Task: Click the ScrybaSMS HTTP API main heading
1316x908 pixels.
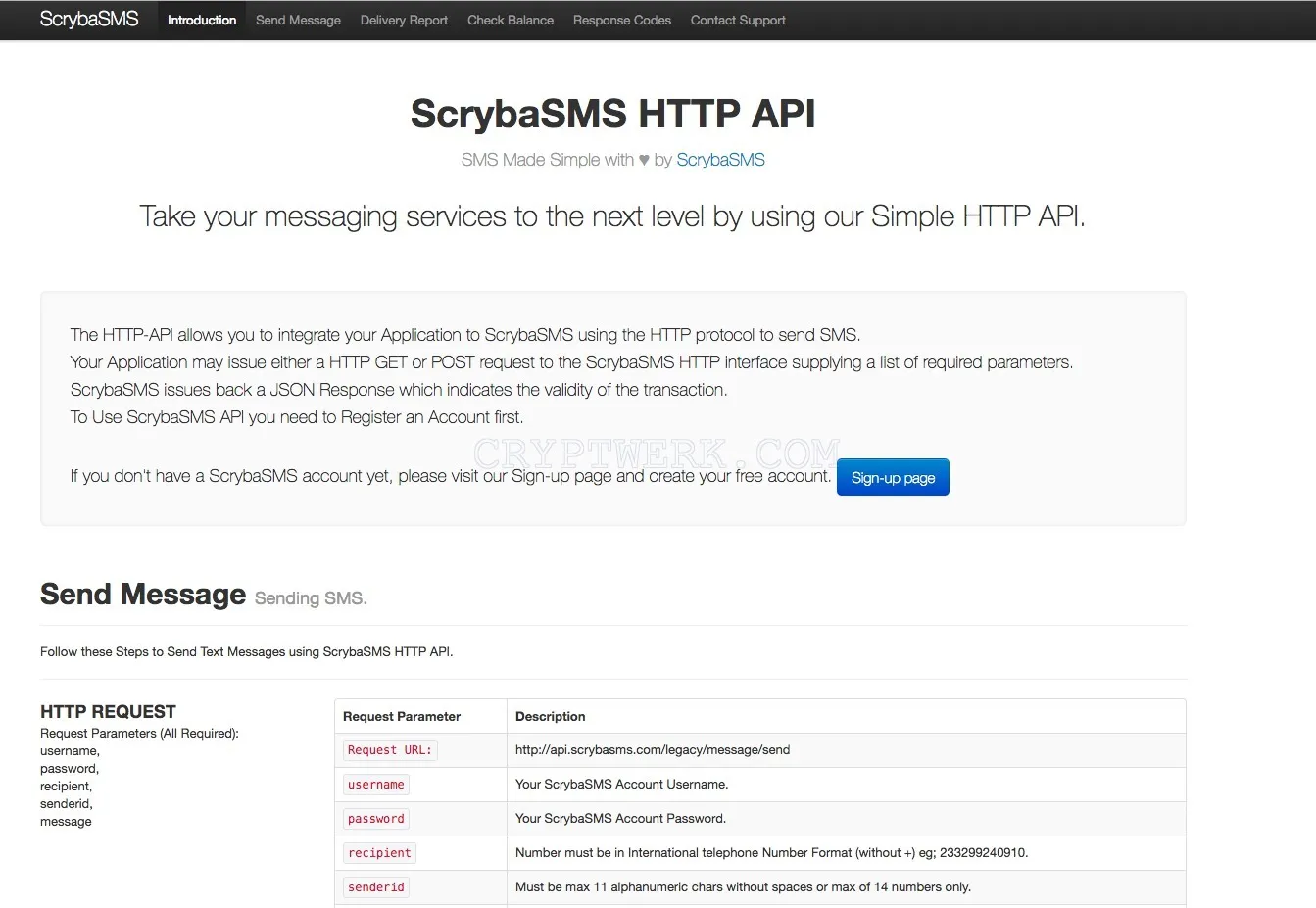Action: coord(612,114)
